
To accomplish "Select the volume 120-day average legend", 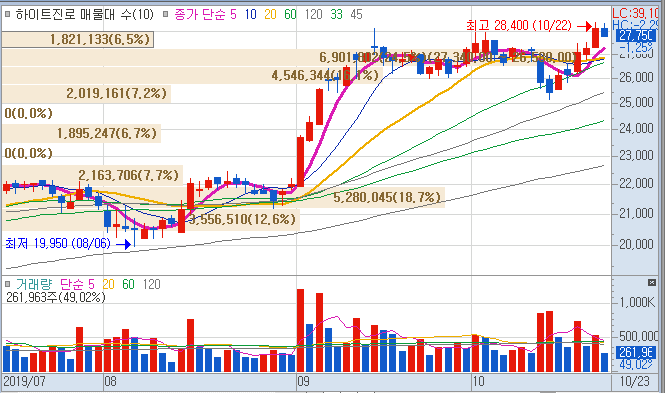I will coord(151,284).
